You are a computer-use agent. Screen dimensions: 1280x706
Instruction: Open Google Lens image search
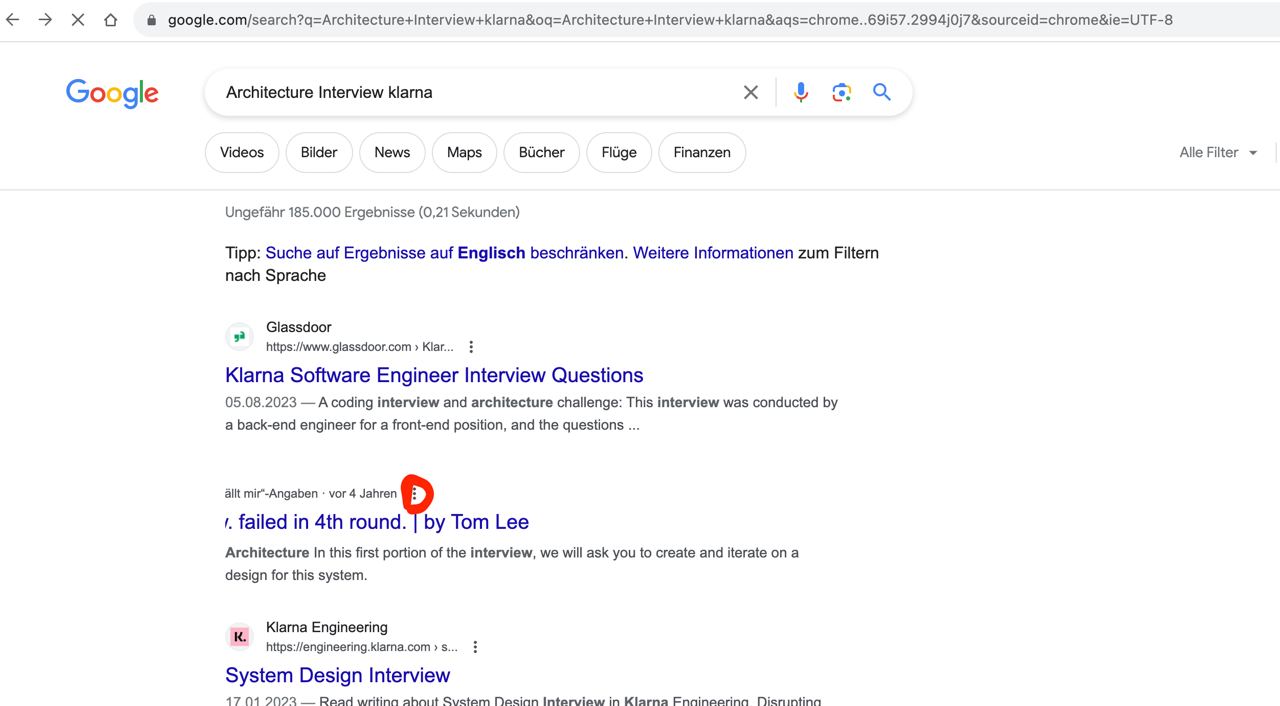[842, 92]
